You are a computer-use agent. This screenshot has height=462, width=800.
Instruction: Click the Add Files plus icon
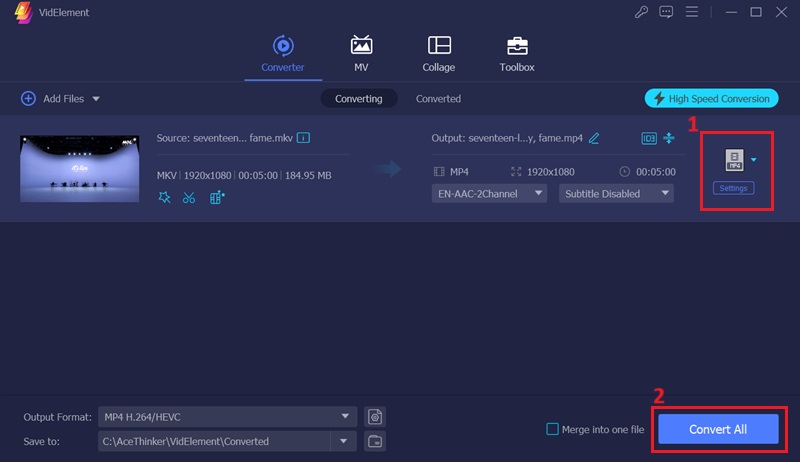pos(28,98)
